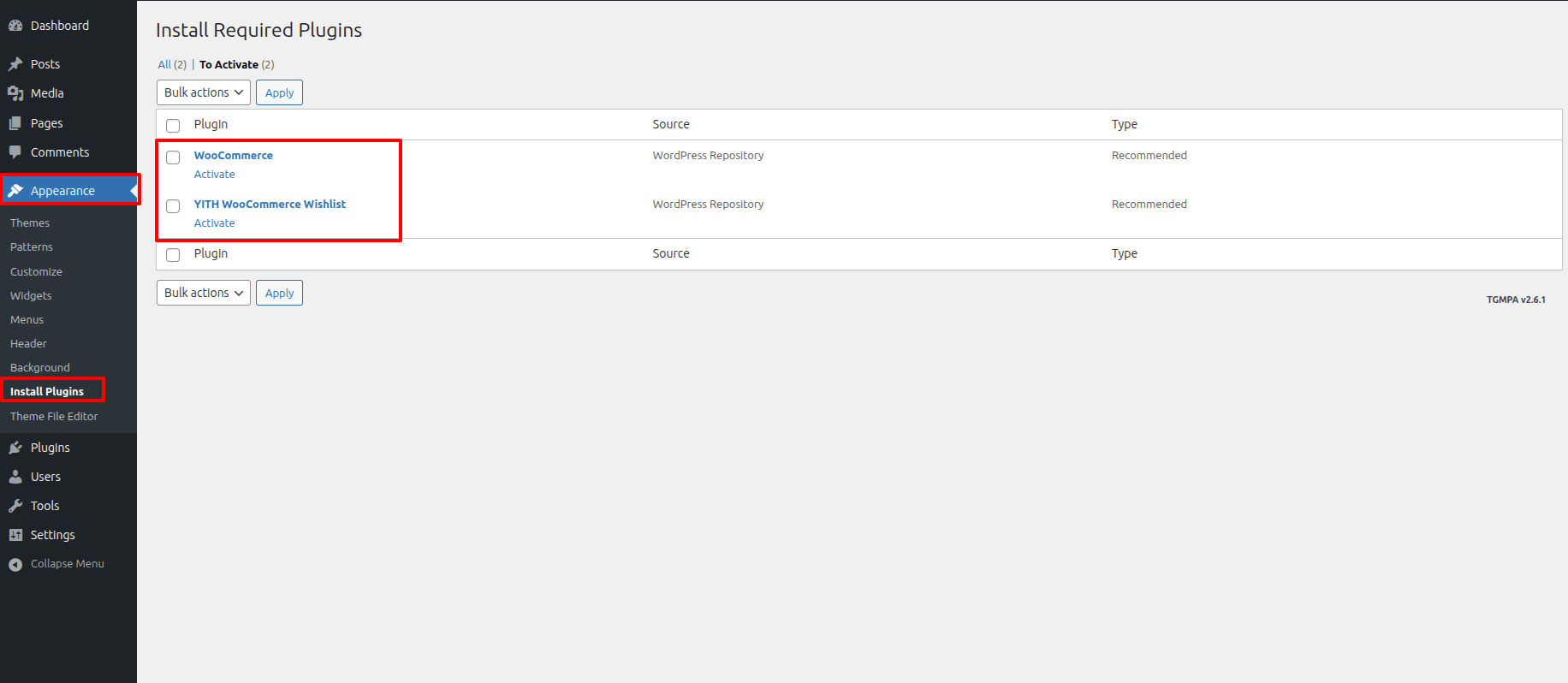
Task: Activate the YITH WooCommerce Wishlist plugin
Action: tap(214, 223)
